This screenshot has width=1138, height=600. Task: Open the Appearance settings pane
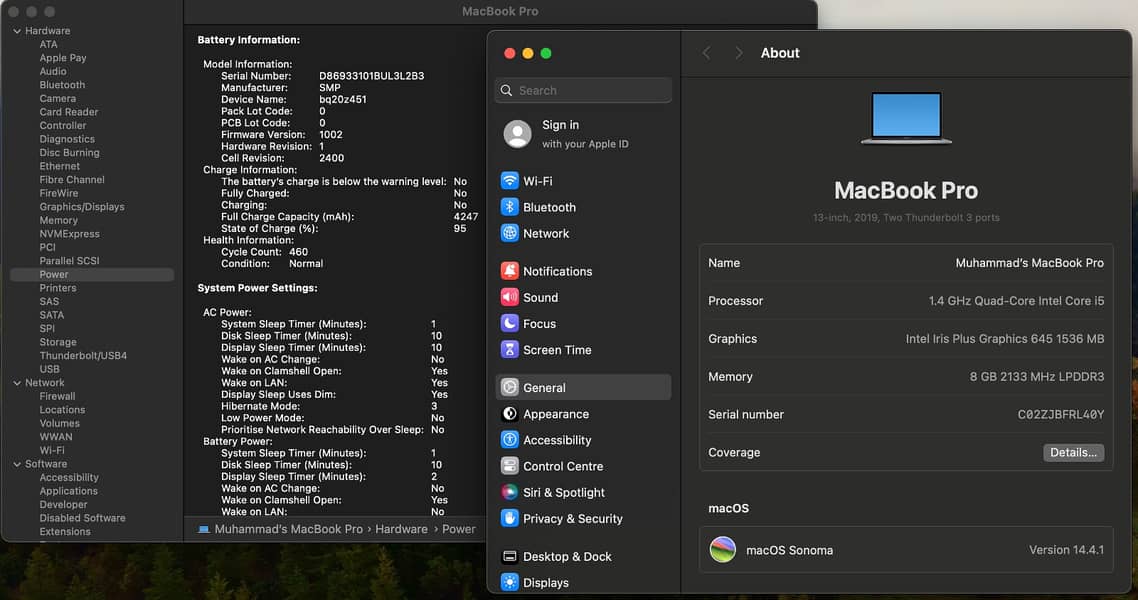click(555, 414)
